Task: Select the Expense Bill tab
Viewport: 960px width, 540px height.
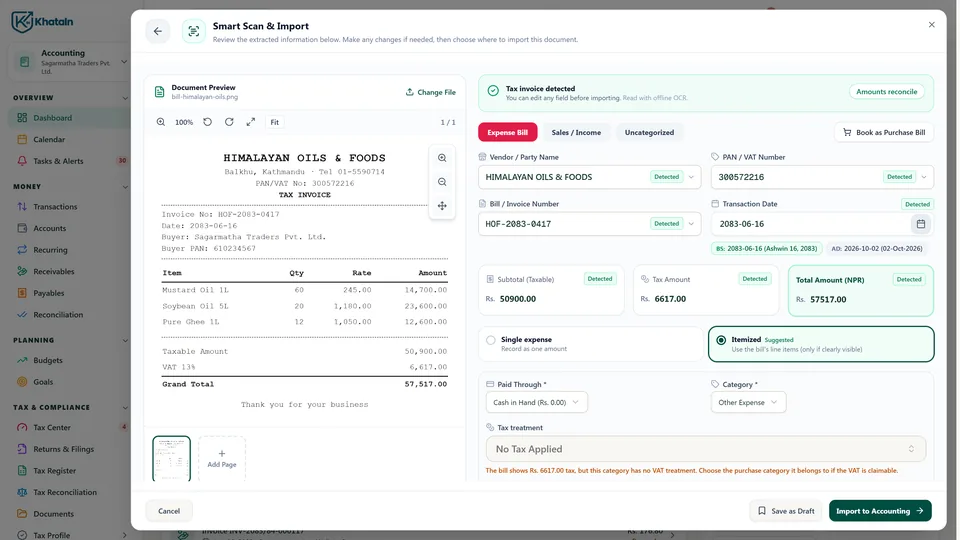Action: coord(508,132)
